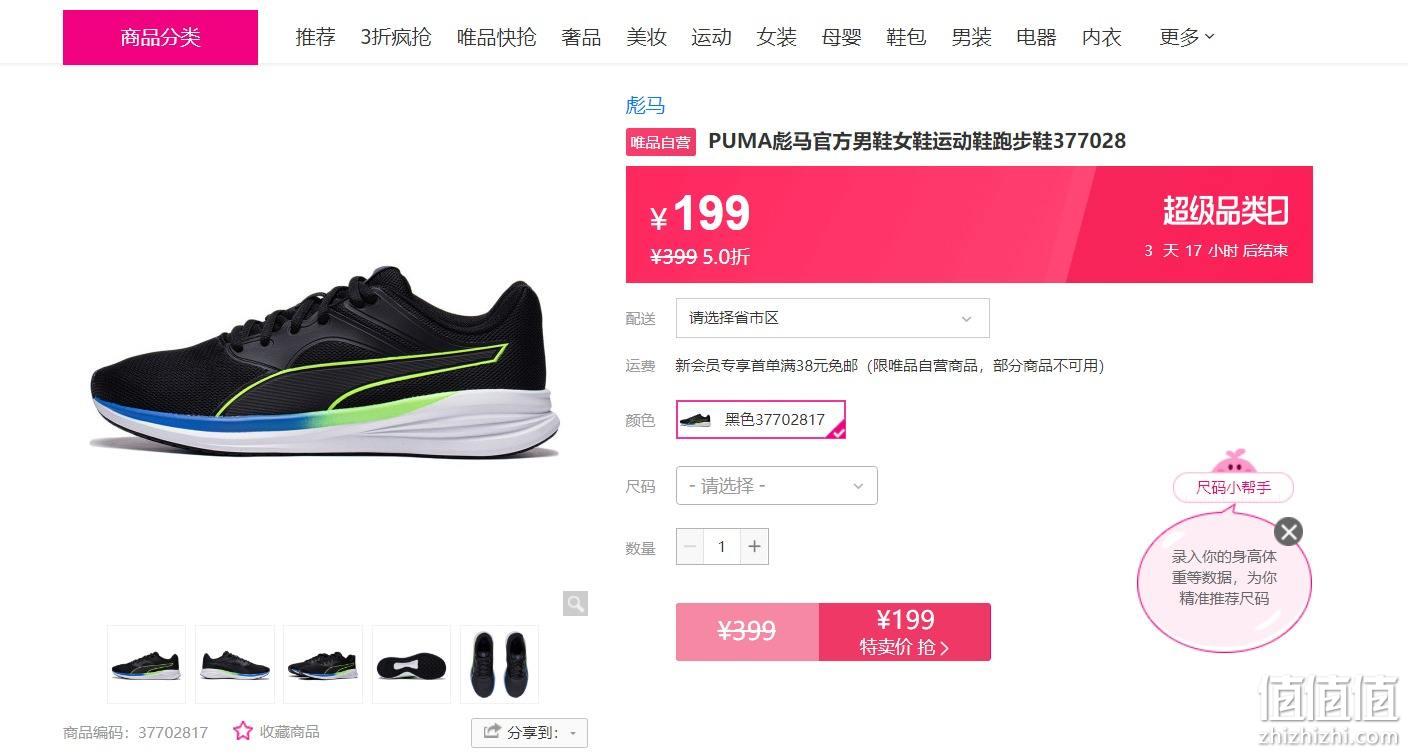Open the 尺码 size selection dropdown
1408x754 pixels.
tap(777, 485)
